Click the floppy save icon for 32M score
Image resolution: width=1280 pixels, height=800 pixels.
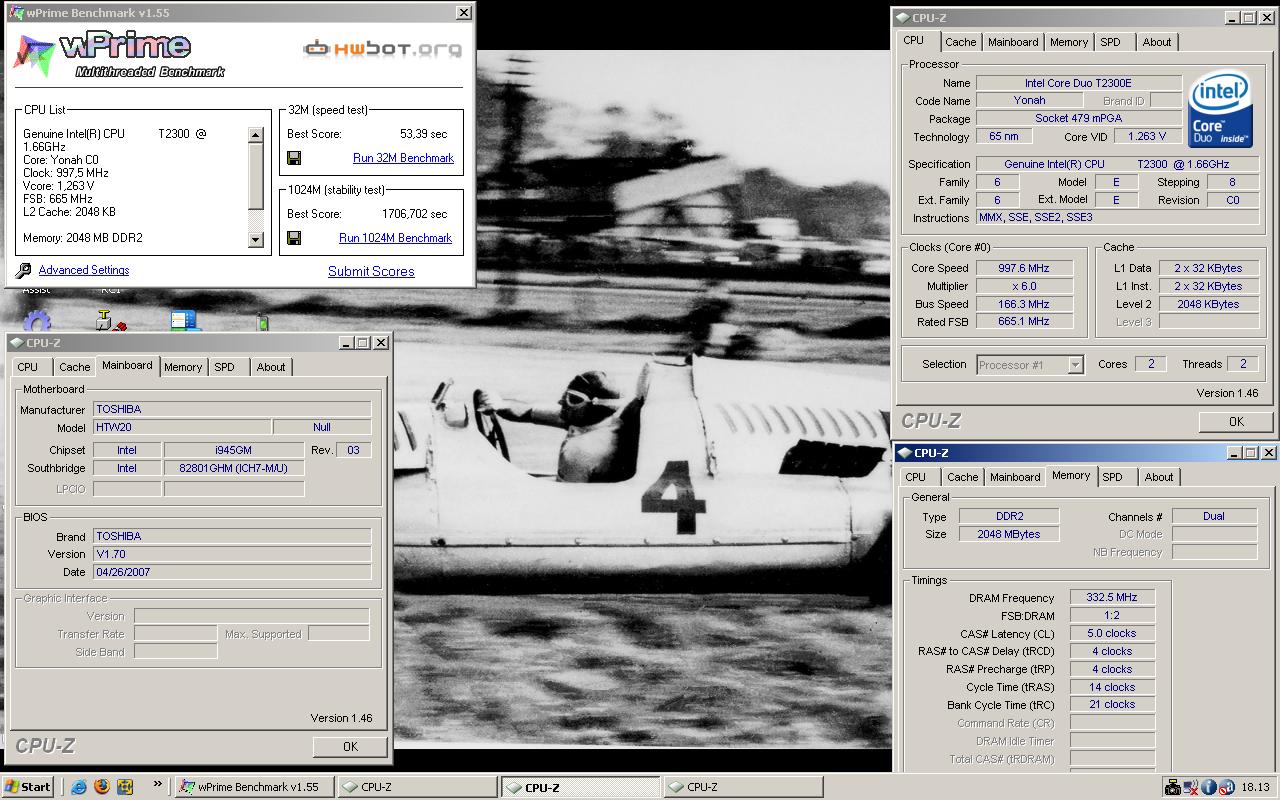[294, 158]
